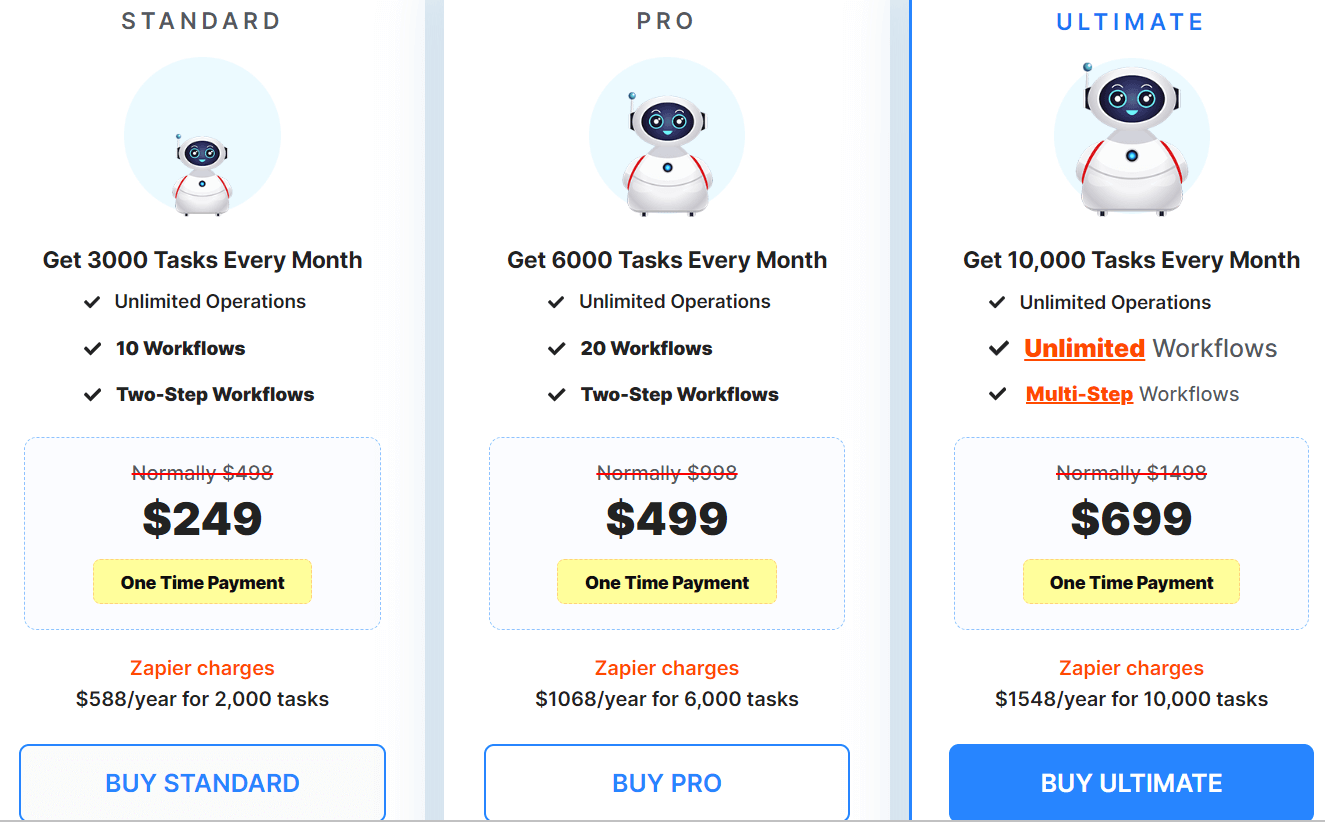Viewport: 1325px width, 822px height.
Task: Open the underlined Unlimited link
Action: click(1084, 349)
